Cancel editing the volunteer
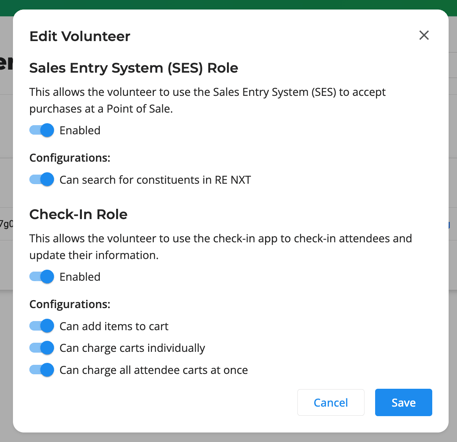This screenshot has height=442, width=457. pos(331,403)
